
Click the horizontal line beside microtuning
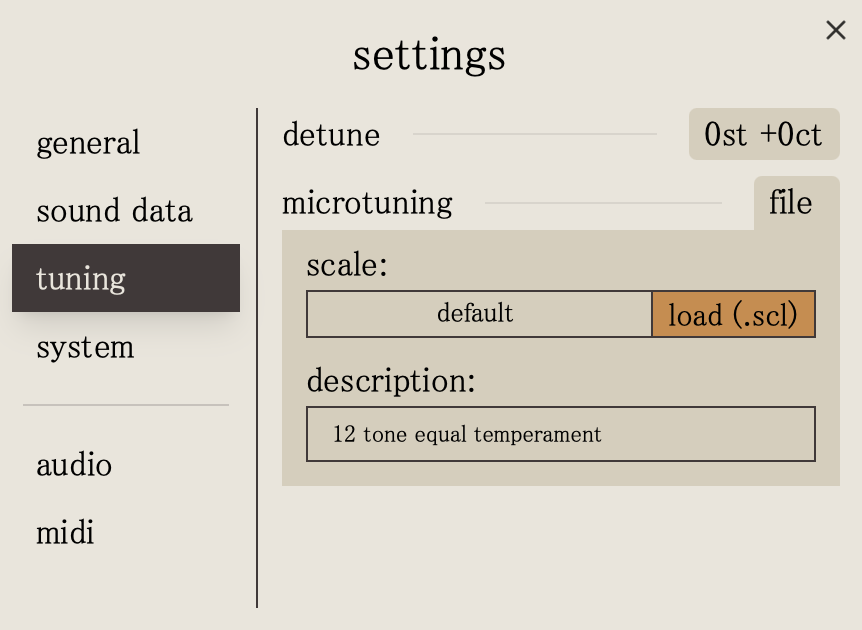(x=602, y=203)
